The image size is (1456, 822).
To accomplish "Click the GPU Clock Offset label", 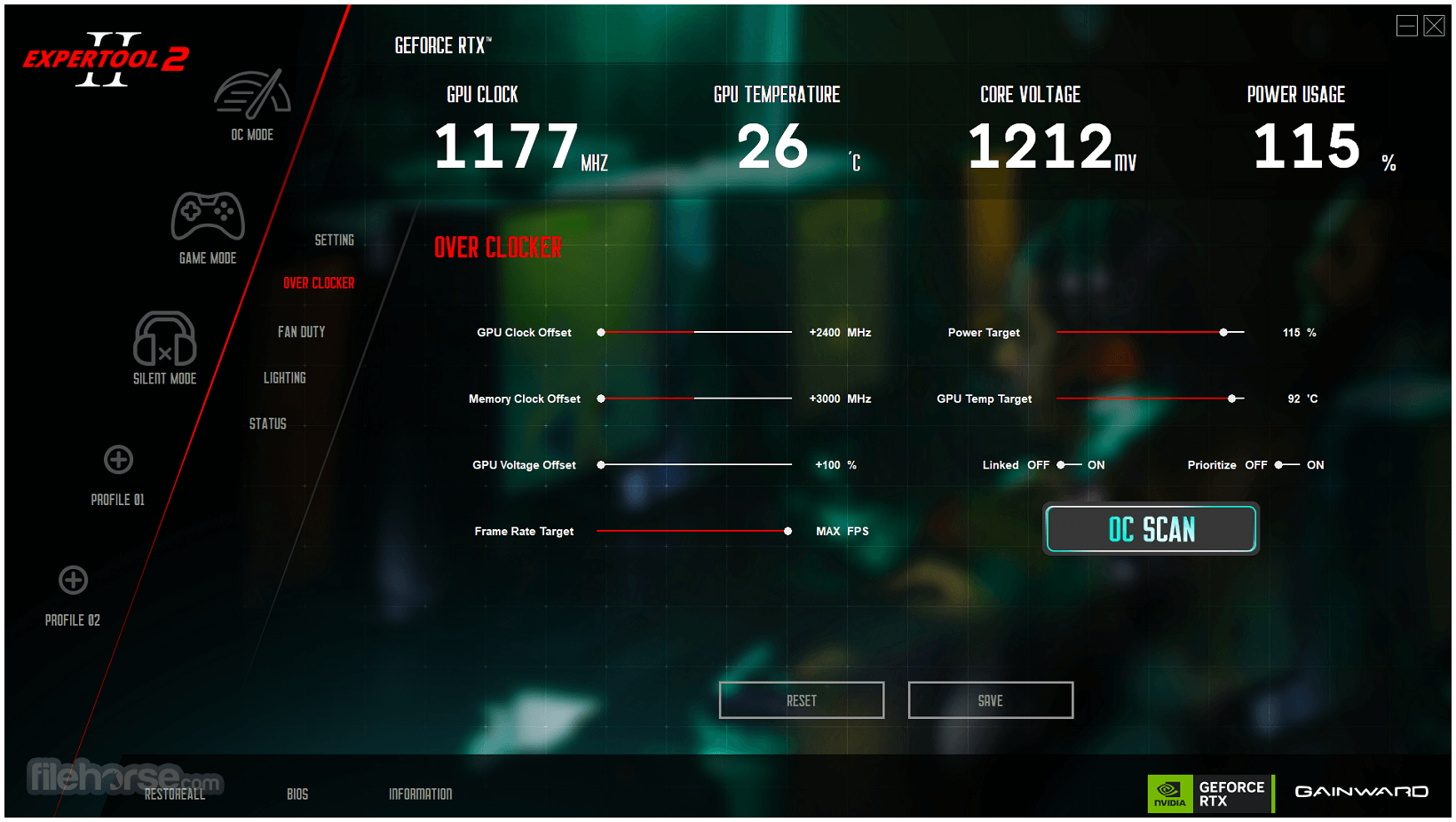I will pos(524,333).
